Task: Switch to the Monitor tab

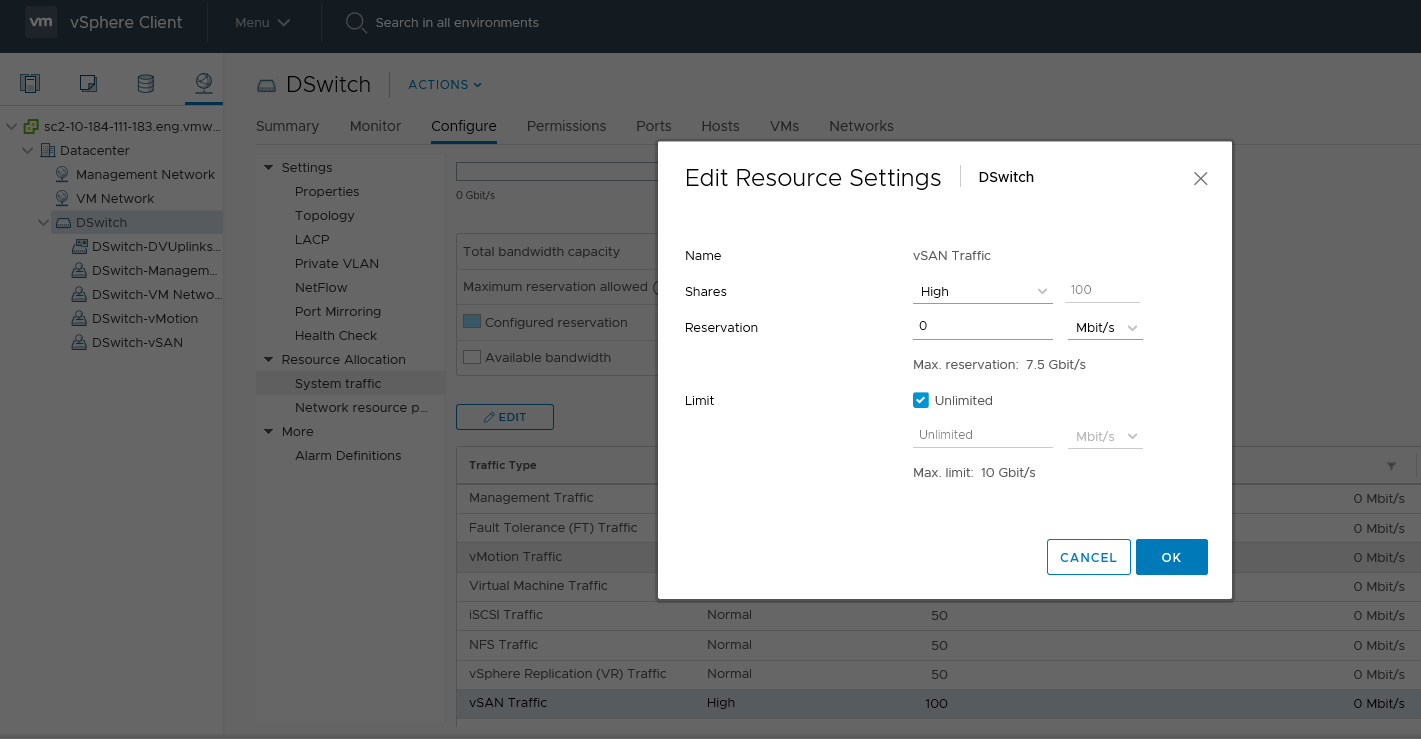Action: (375, 126)
